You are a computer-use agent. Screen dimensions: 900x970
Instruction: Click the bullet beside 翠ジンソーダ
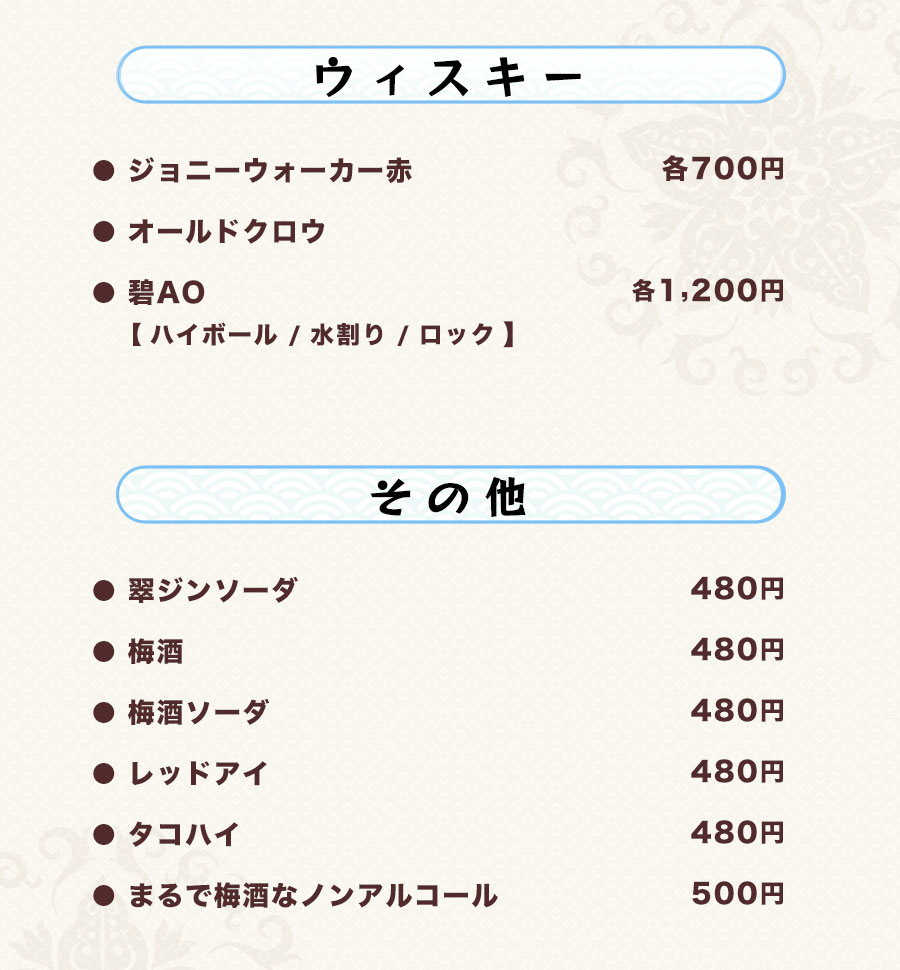click(101, 591)
